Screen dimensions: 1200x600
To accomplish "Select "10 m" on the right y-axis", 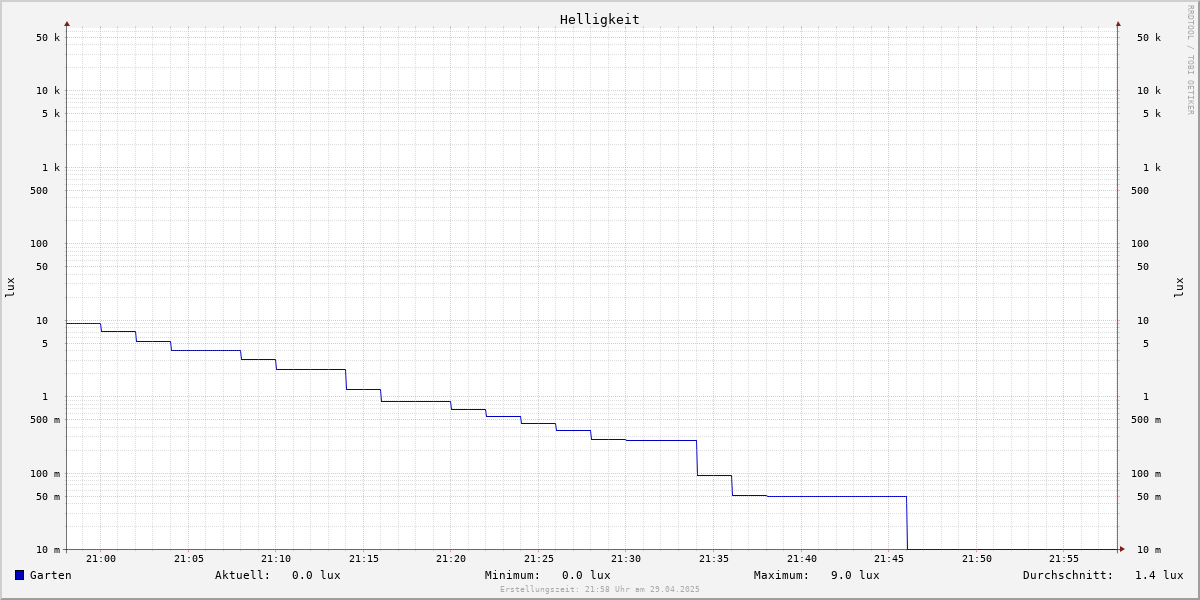I will pos(1149,550).
